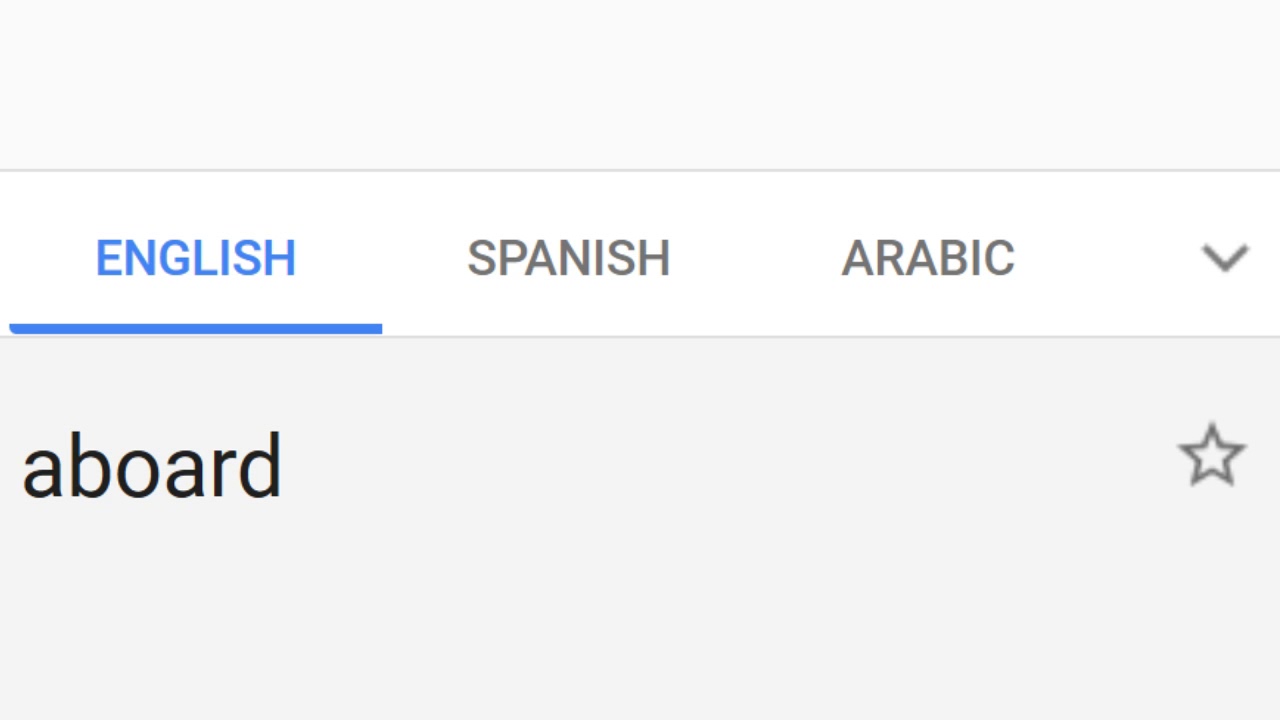The width and height of the screenshot is (1280, 720).
Task: Select the ENGLISH language tab
Action: (x=196, y=258)
